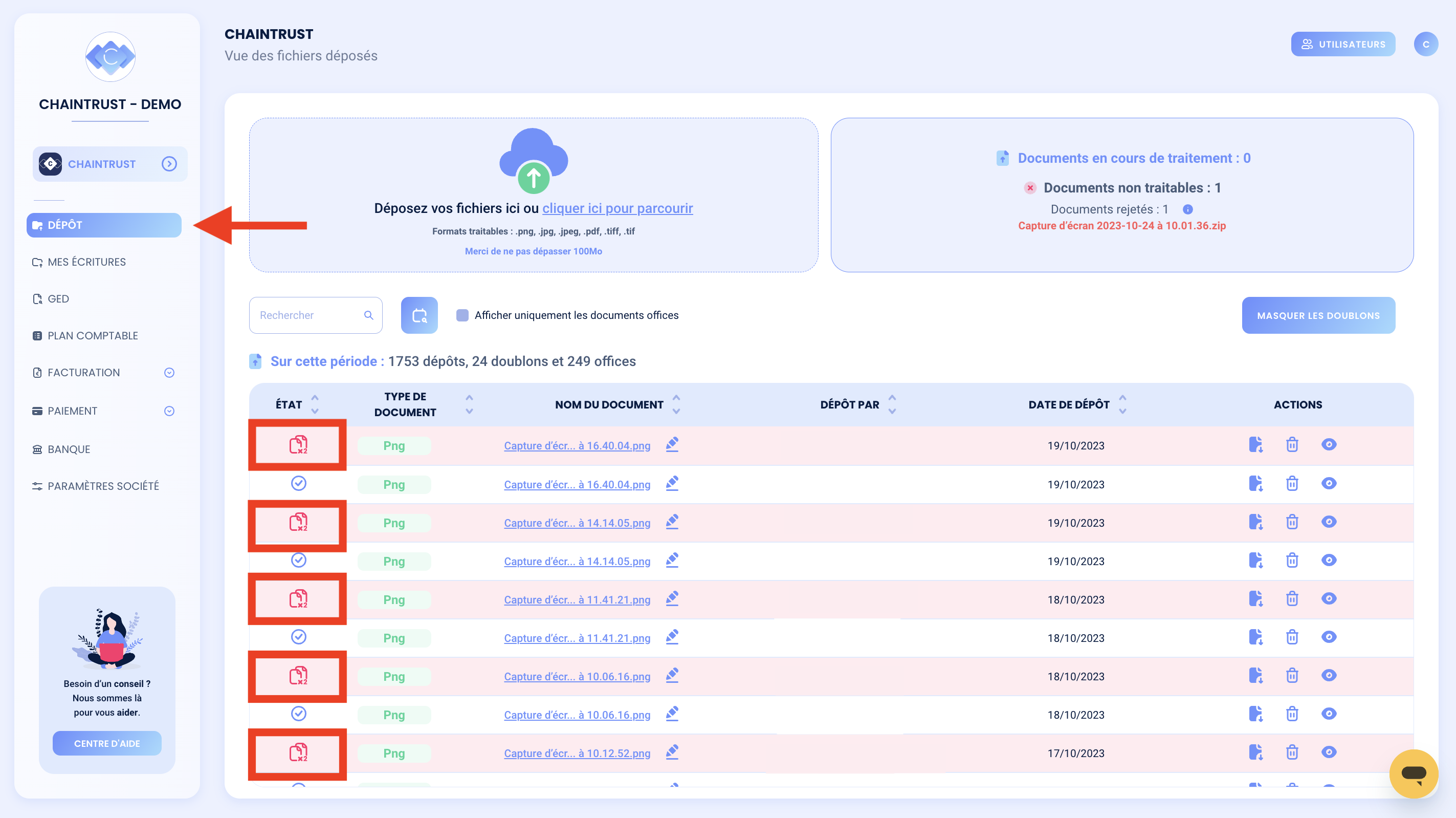Click duplicate state icon for 10.12.52 row

click(298, 753)
